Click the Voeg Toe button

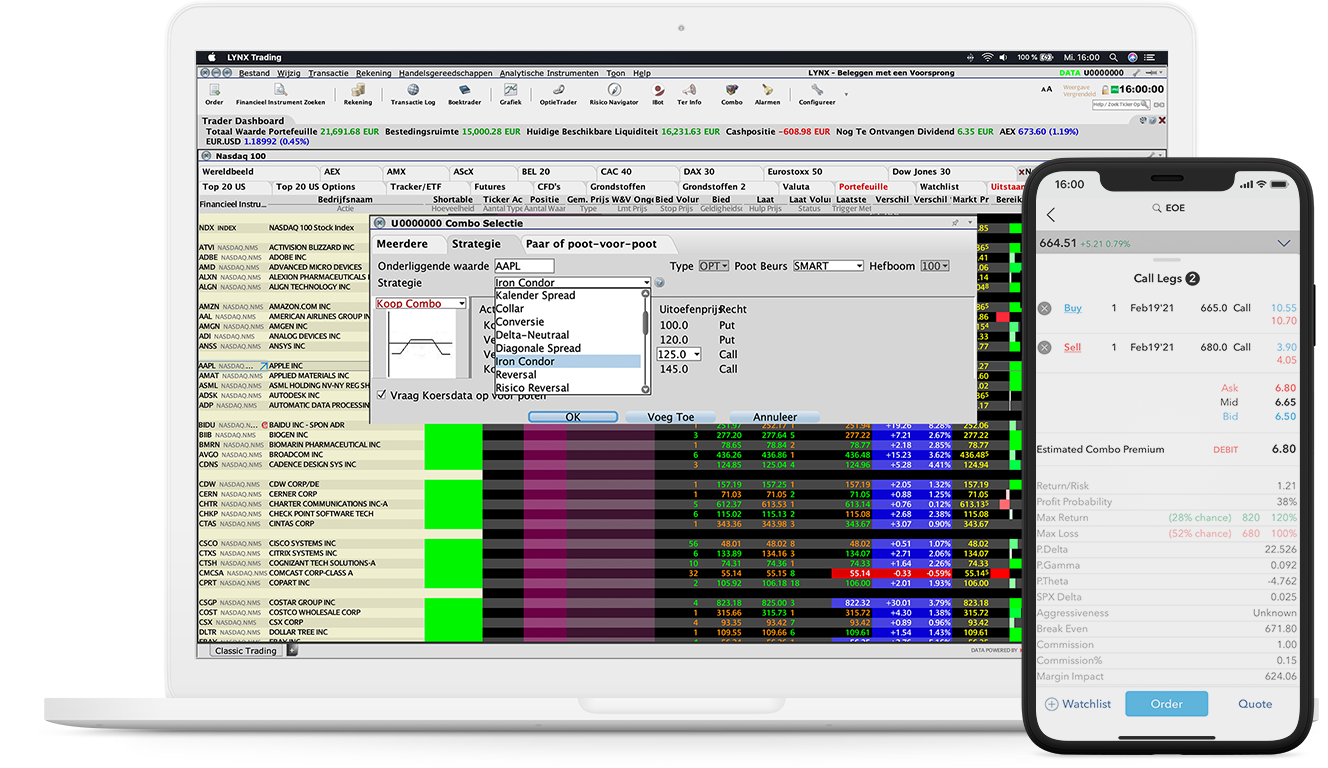pos(670,417)
